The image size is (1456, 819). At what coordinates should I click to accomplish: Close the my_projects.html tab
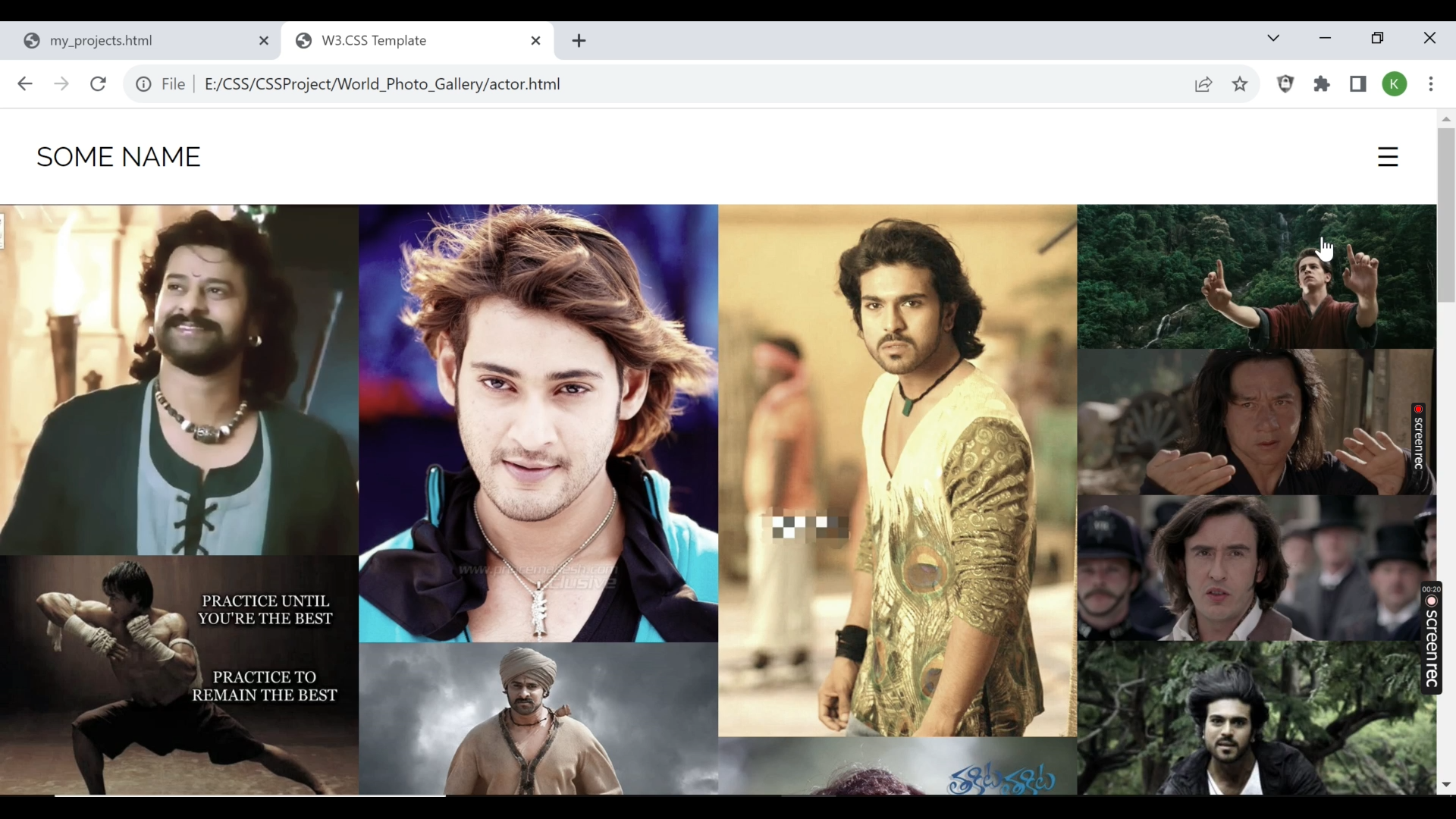[x=264, y=41]
